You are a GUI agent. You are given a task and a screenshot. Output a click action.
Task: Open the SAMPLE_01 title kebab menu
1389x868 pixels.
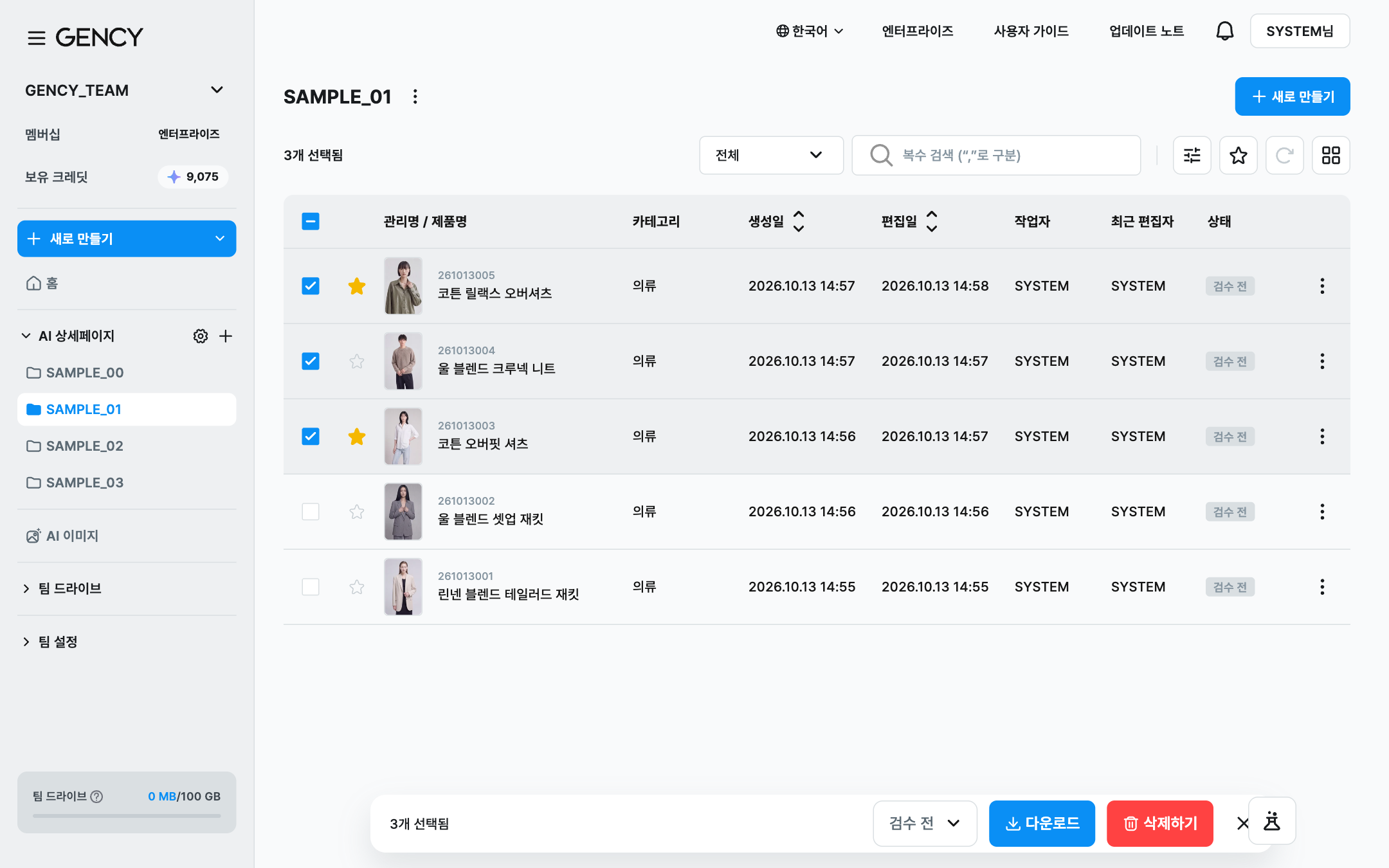[415, 96]
